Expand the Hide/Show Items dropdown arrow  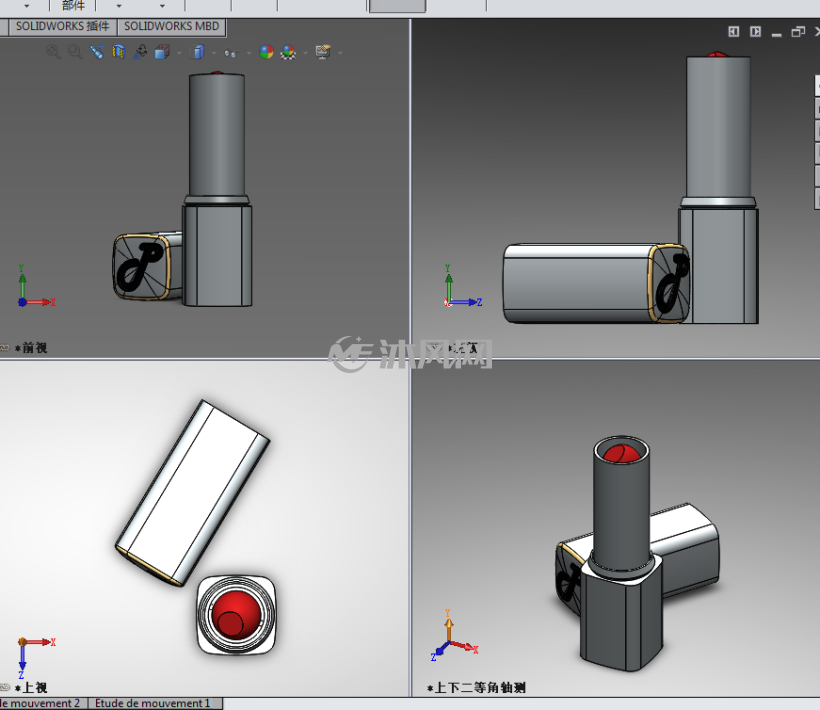(248, 53)
